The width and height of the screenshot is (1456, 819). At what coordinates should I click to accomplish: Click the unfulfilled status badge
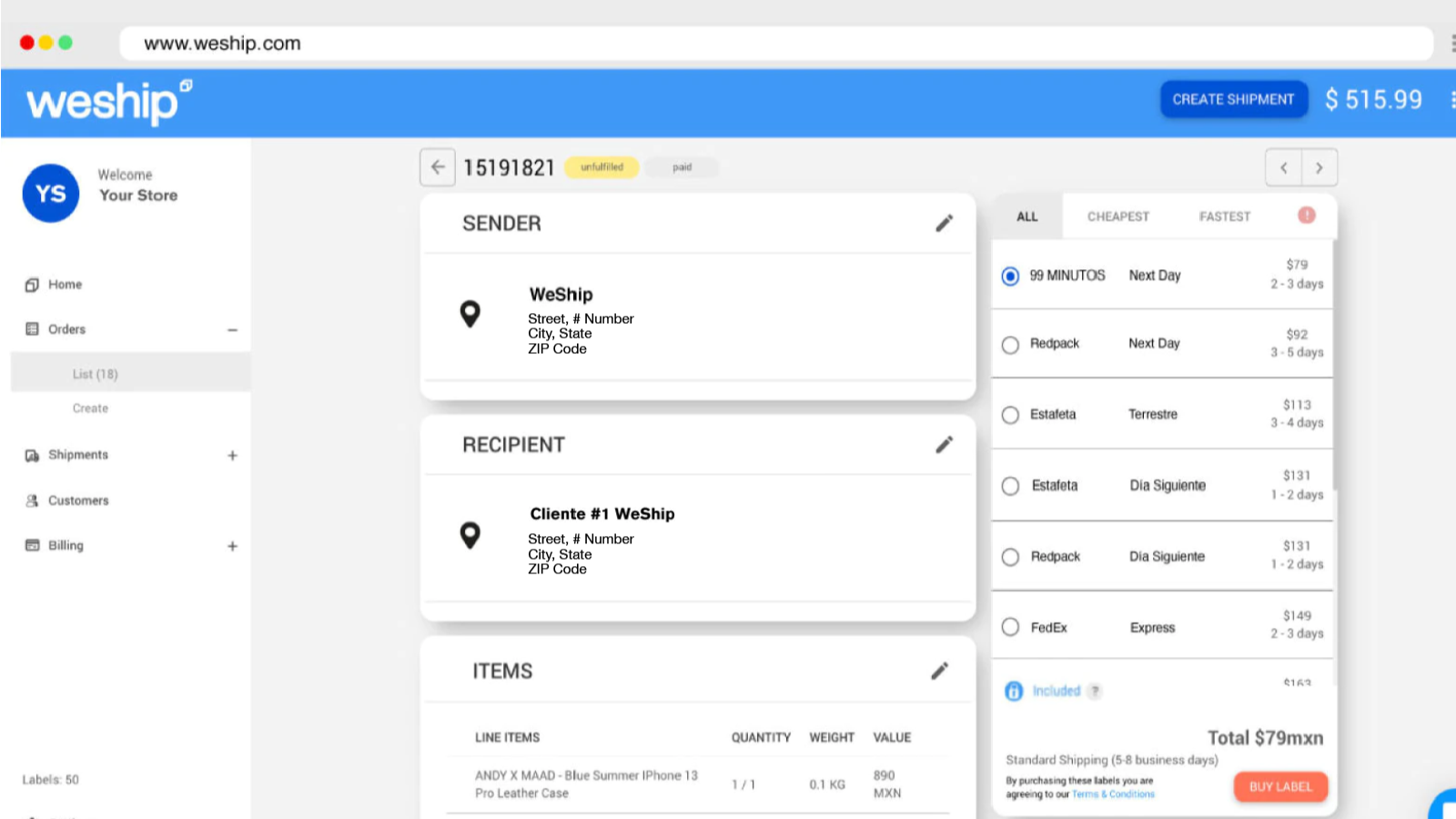[602, 167]
